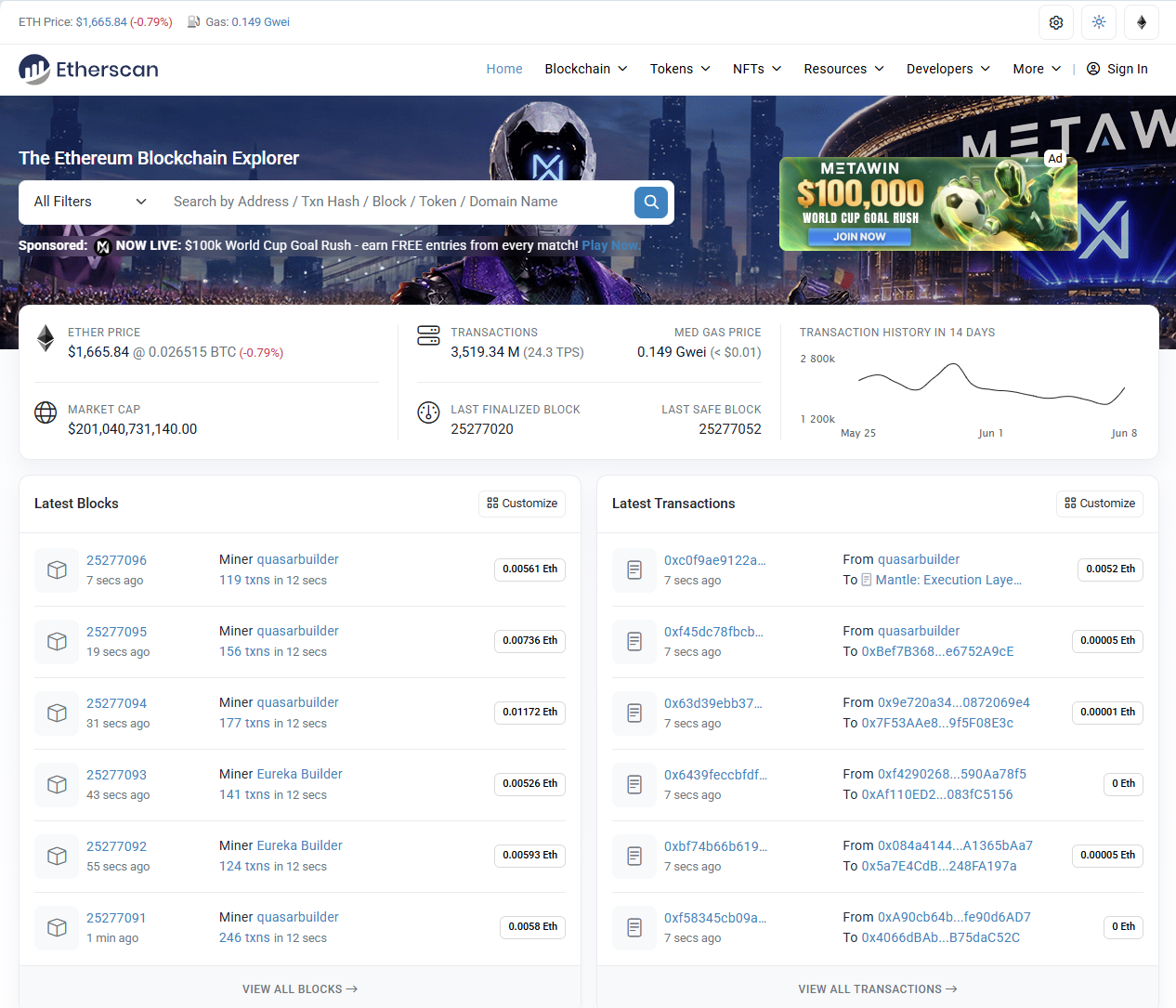This screenshot has height=1008, width=1176.
Task: Click the 3,519.34 M transactions value
Action: click(x=485, y=352)
